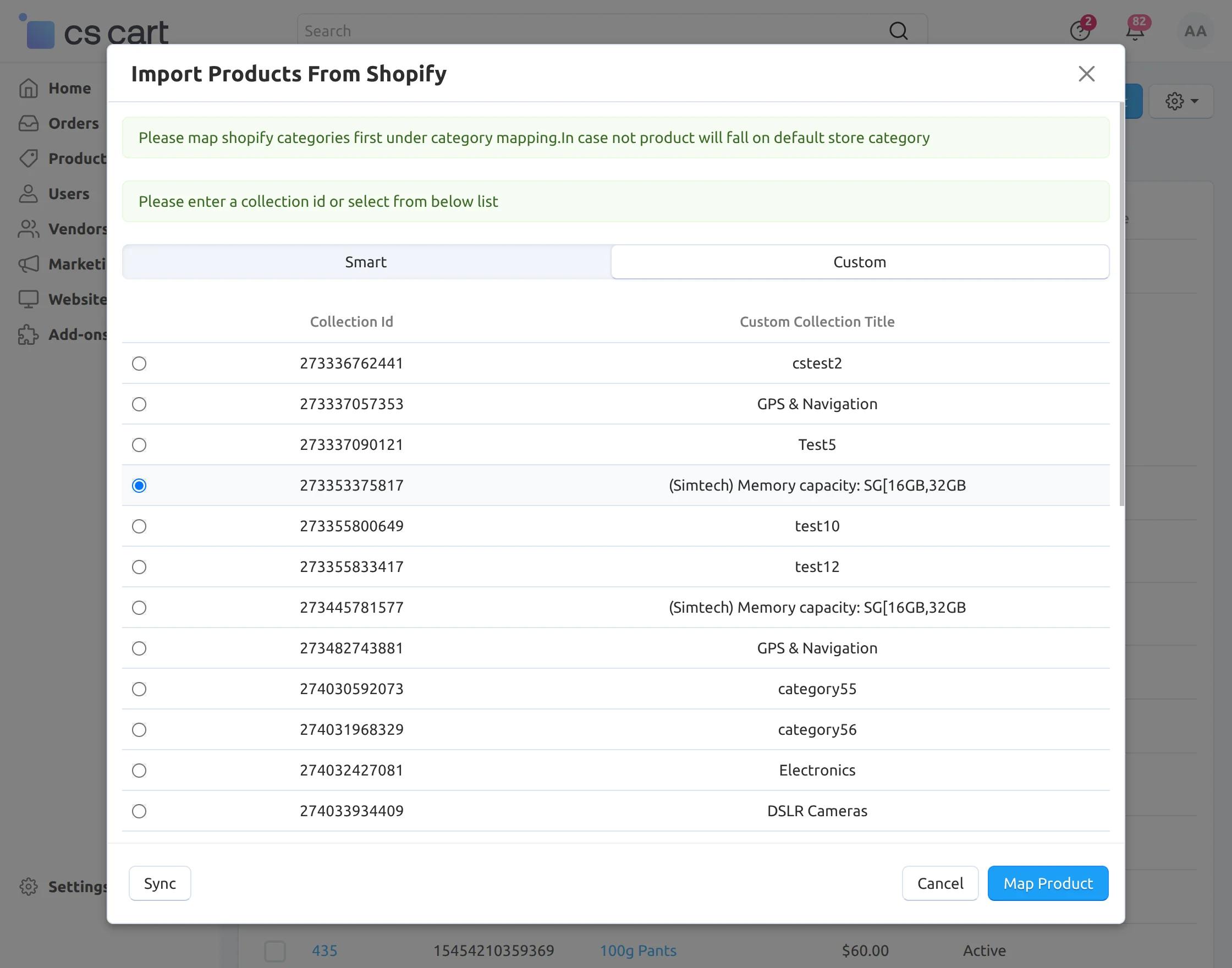The width and height of the screenshot is (1232, 968).
Task: Click the Add-ons puzzle icon
Action: [x=29, y=334]
